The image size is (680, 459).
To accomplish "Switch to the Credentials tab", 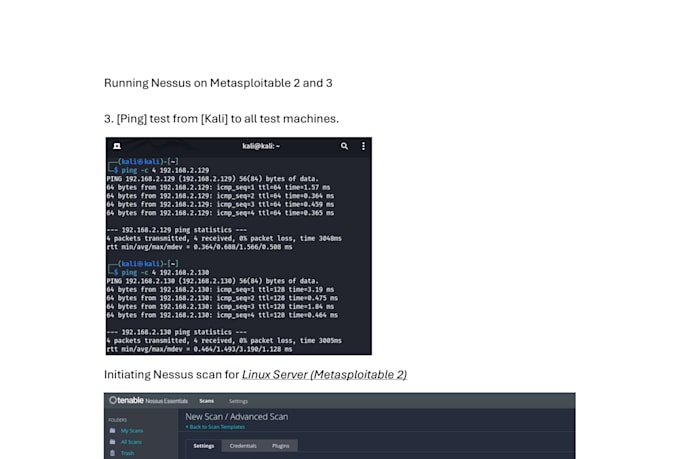I will click(x=243, y=446).
